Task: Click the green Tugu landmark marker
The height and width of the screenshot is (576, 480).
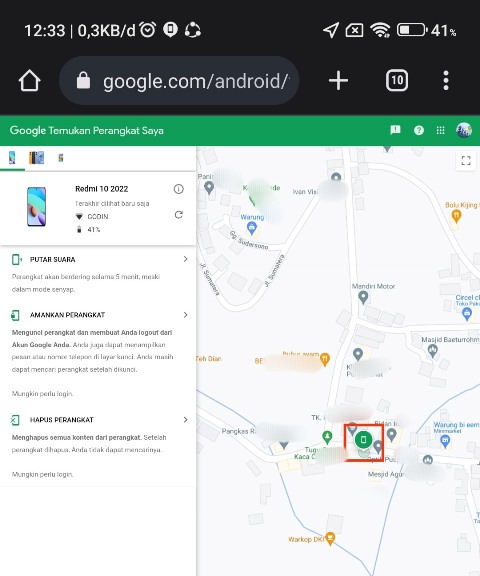Action: pos(327,436)
